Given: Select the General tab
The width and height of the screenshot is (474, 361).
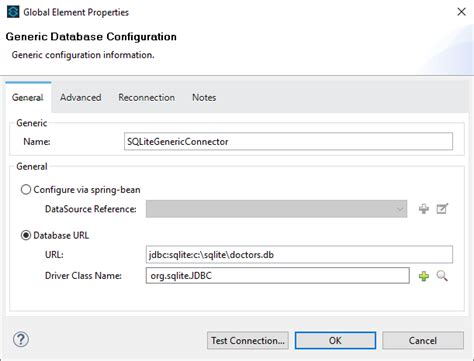Looking at the screenshot, I should pos(28,98).
